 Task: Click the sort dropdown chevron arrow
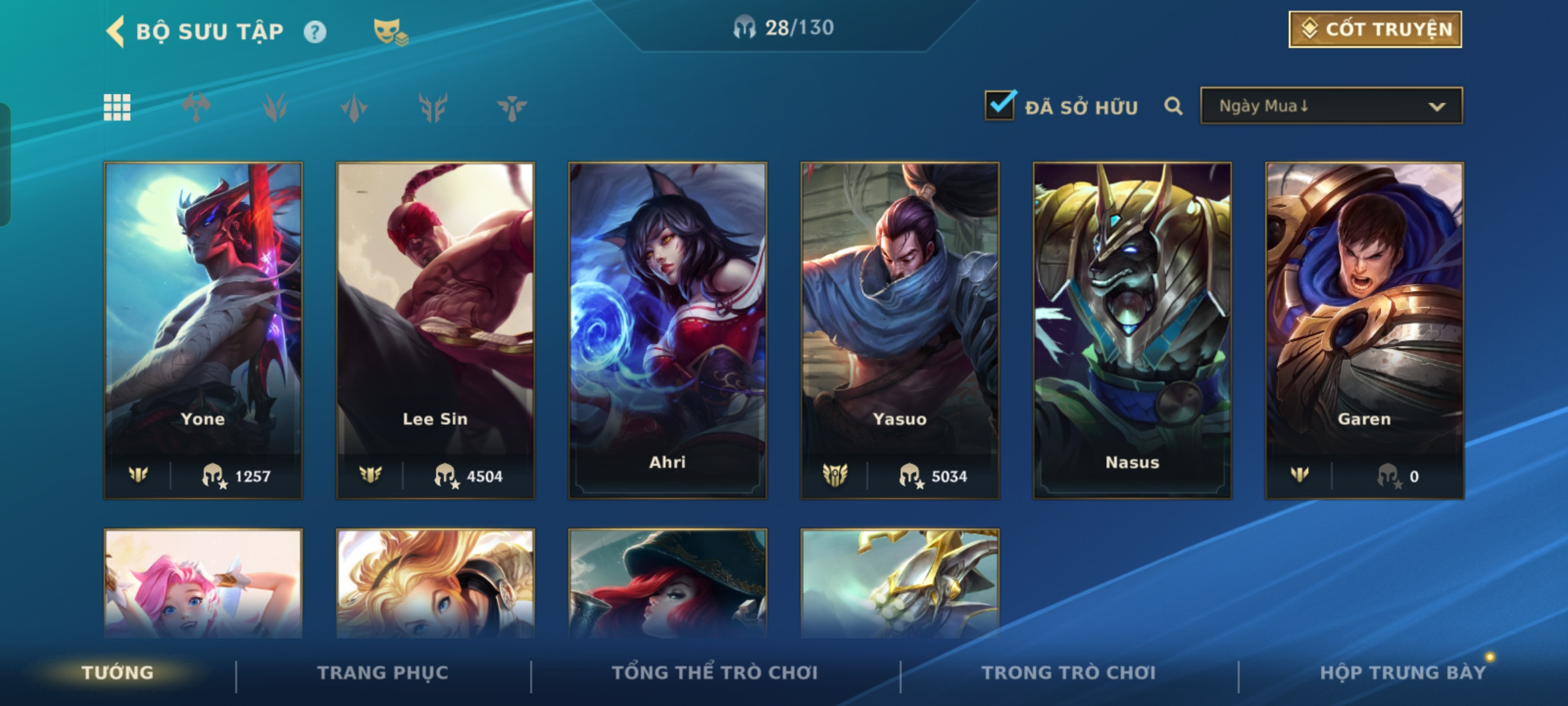coord(1437,107)
